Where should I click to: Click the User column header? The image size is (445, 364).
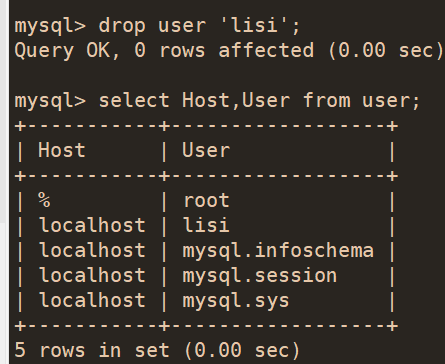(206, 150)
